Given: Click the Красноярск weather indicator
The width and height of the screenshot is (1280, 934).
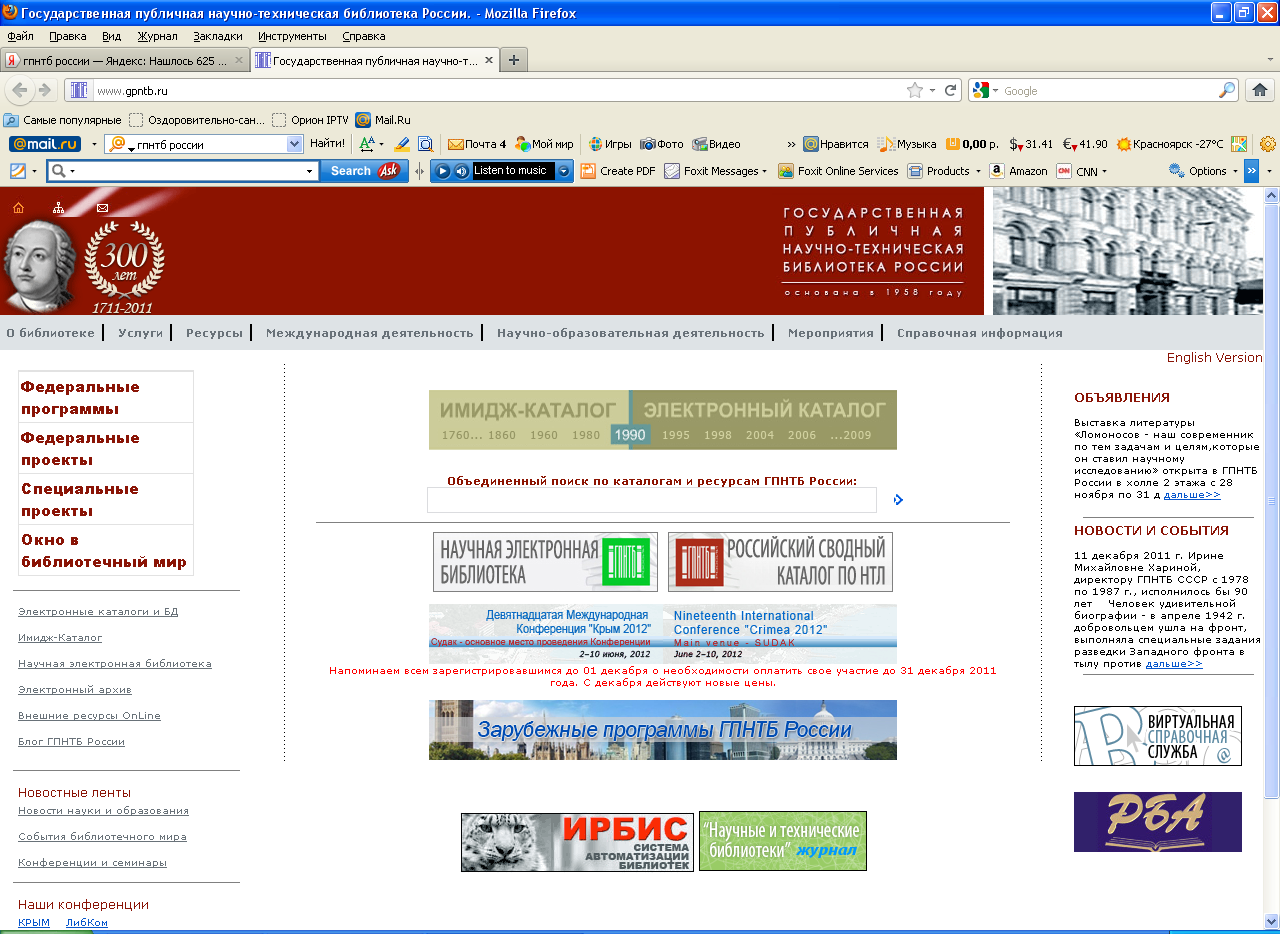Looking at the screenshot, I should [1170, 144].
